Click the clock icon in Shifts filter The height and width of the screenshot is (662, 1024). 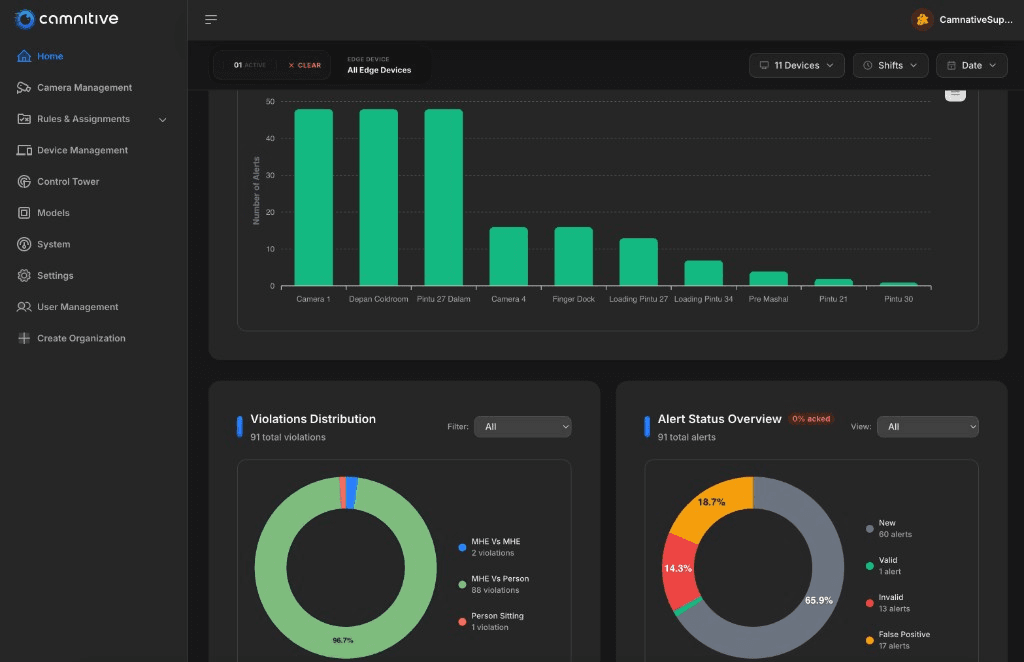point(868,65)
